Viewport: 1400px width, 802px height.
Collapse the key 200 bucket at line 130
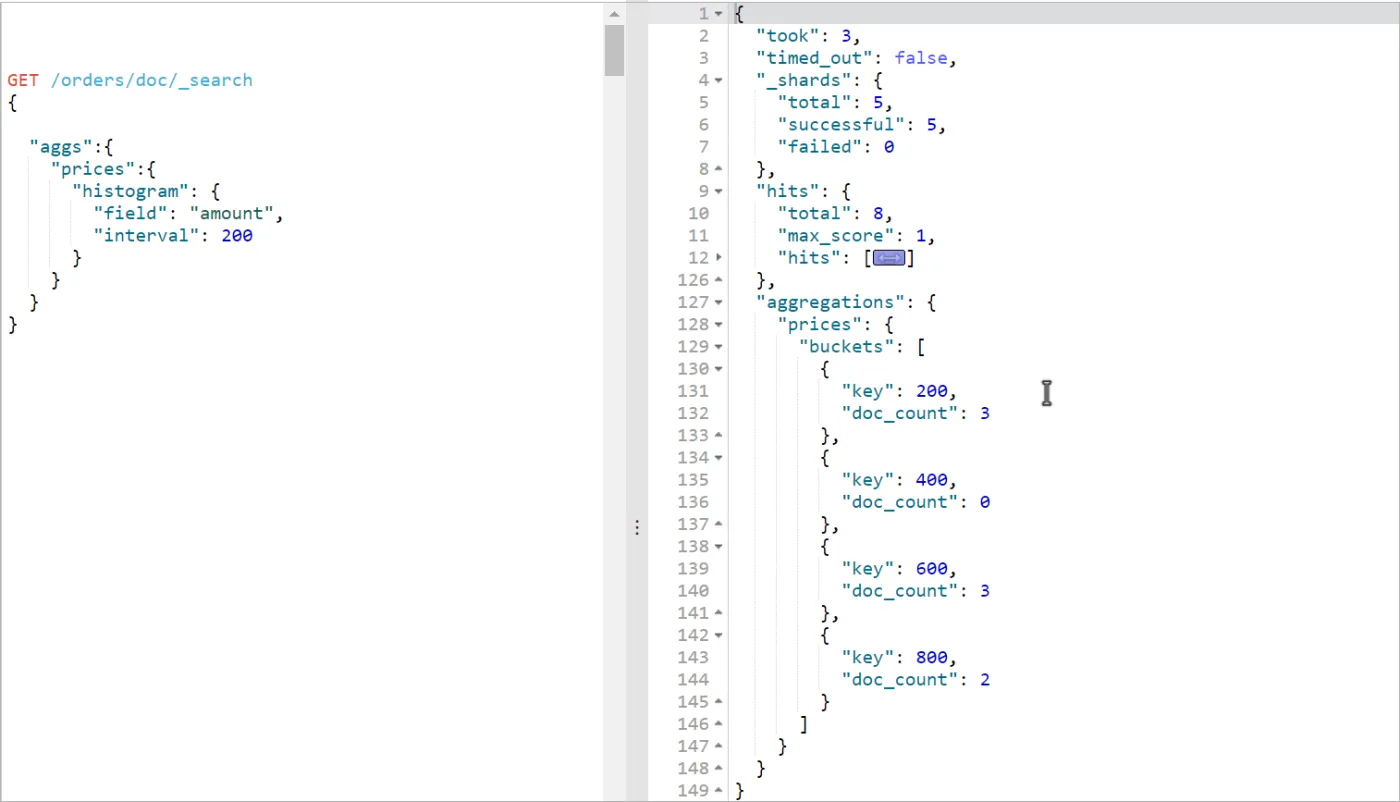(719, 369)
